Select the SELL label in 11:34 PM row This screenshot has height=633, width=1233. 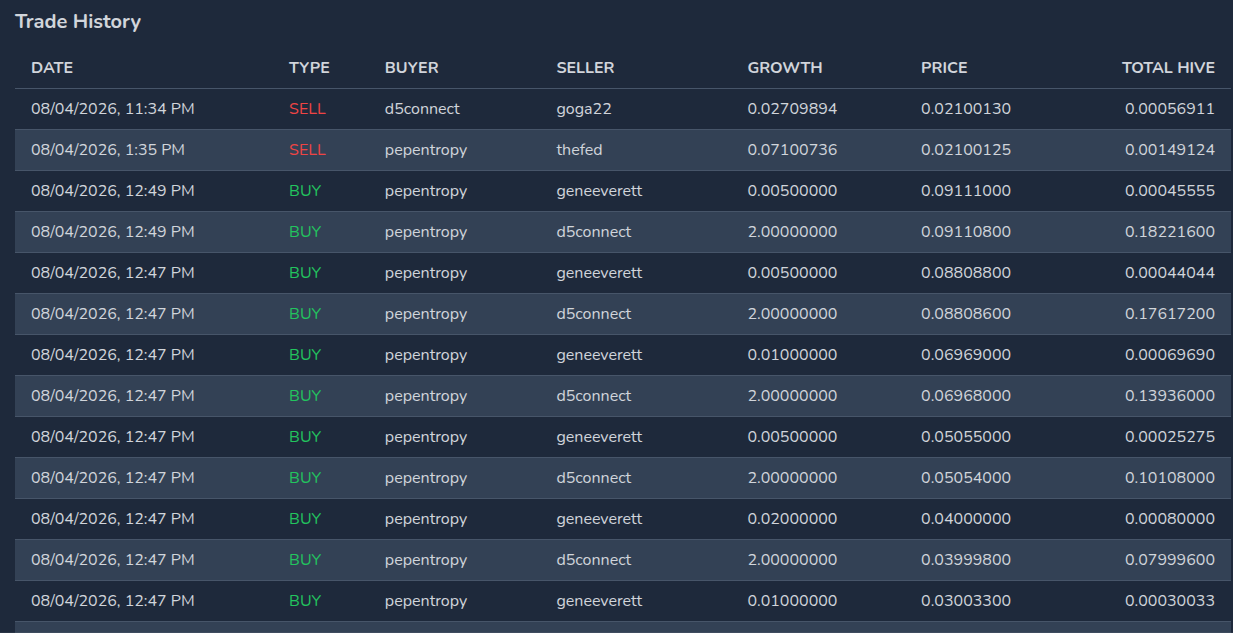[x=307, y=109]
